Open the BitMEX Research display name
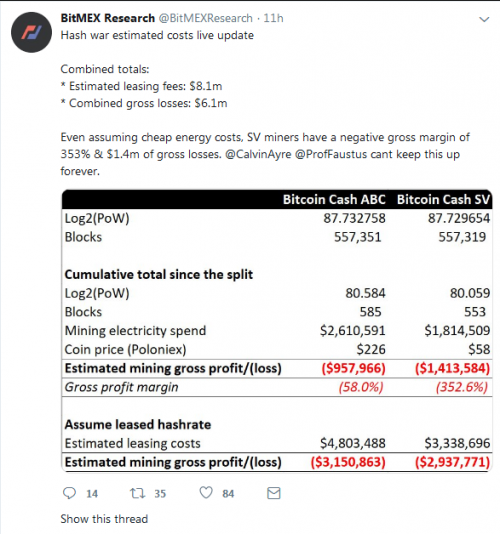 point(108,18)
